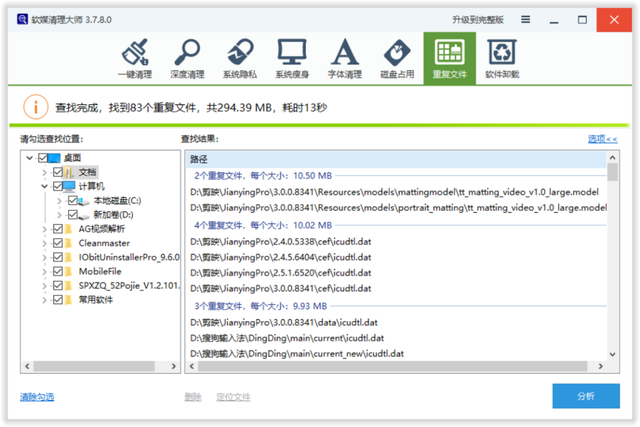
Task: Toggle the 计算机 checkbox
Action: (x=58, y=186)
